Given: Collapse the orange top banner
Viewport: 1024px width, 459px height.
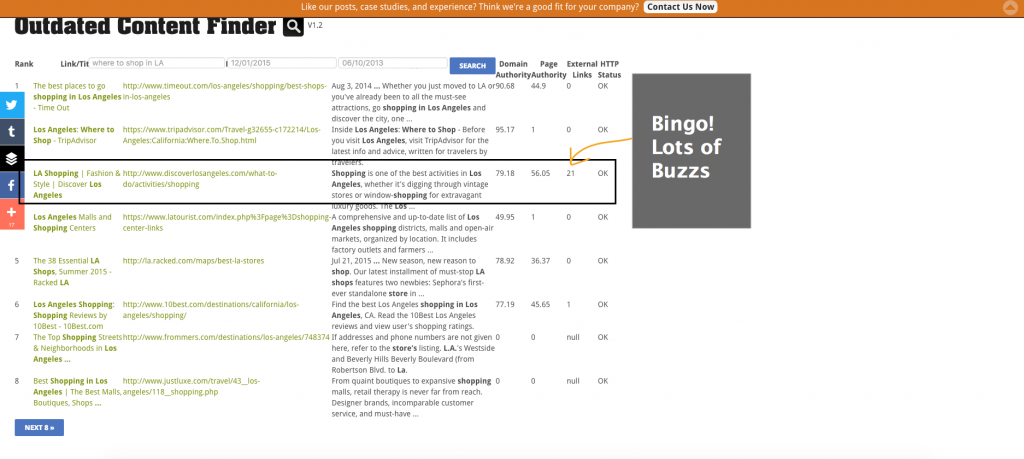Looking at the screenshot, I should (1009, 8).
